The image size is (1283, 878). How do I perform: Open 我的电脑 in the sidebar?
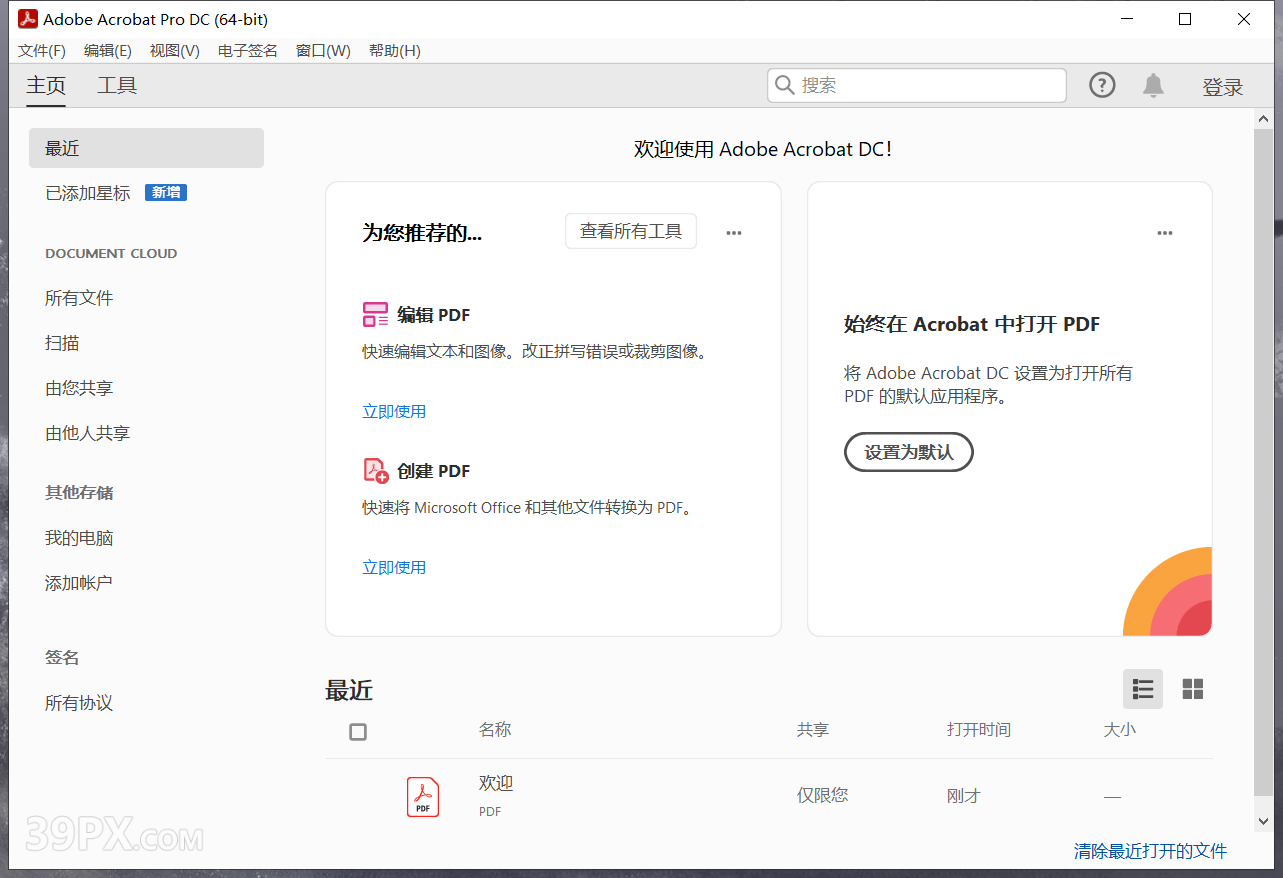pos(79,538)
